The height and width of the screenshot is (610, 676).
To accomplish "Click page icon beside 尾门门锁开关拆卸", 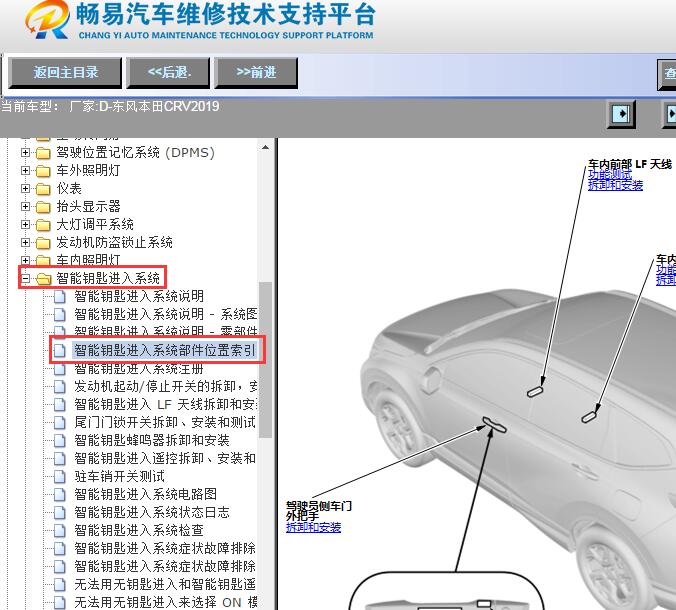I will click(x=59, y=422).
